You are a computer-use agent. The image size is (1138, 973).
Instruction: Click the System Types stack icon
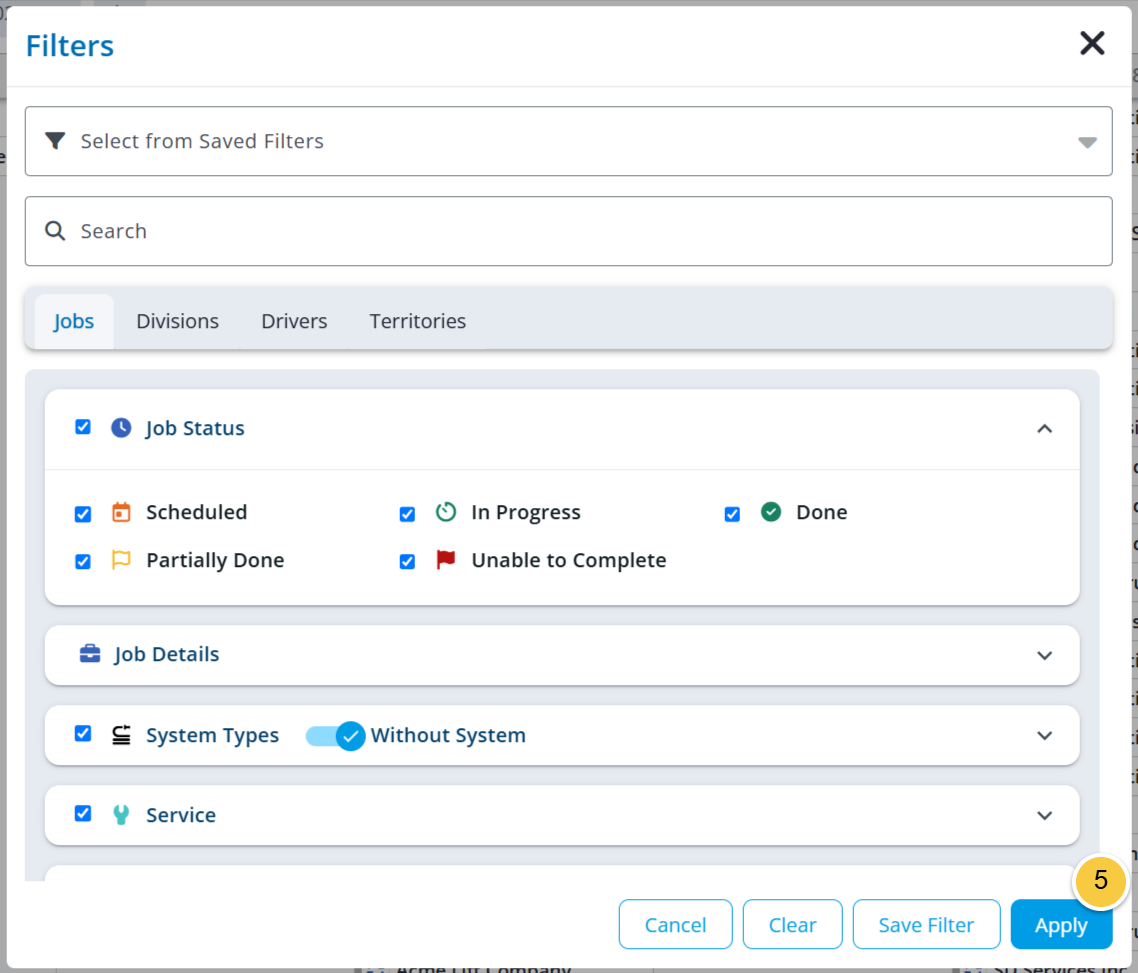(121, 735)
